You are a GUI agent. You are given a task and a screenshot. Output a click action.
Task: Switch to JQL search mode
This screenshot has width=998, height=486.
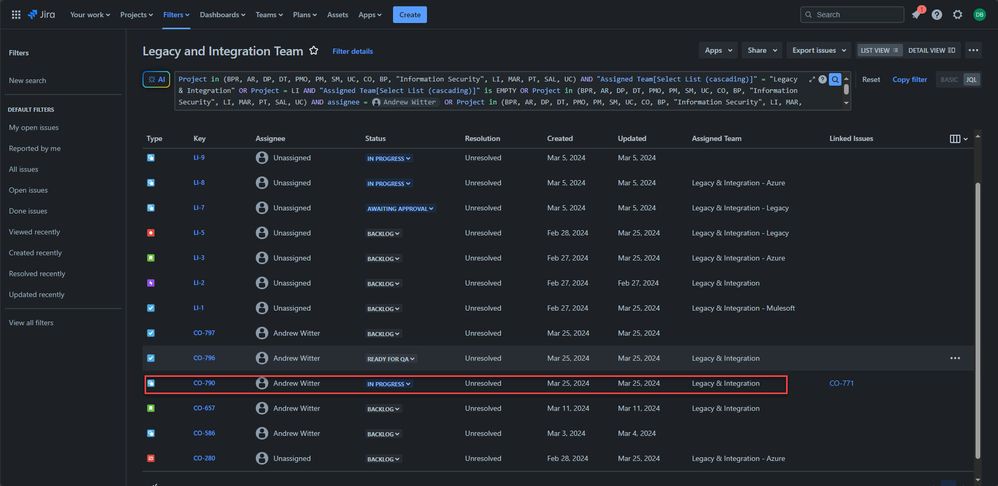(x=971, y=80)
